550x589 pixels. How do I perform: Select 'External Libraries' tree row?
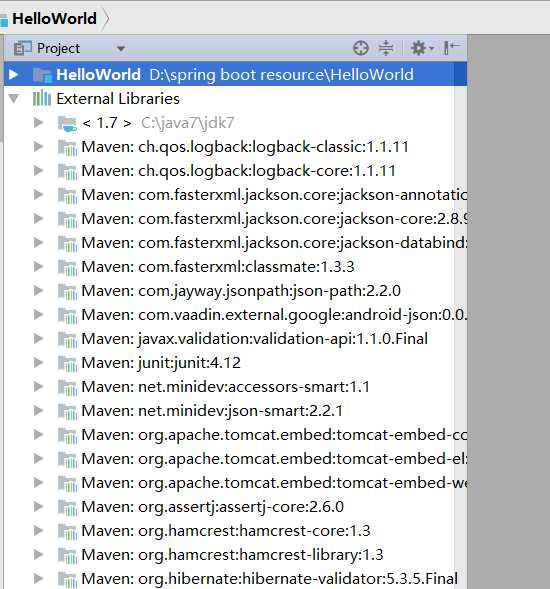(x=236, y=99)
